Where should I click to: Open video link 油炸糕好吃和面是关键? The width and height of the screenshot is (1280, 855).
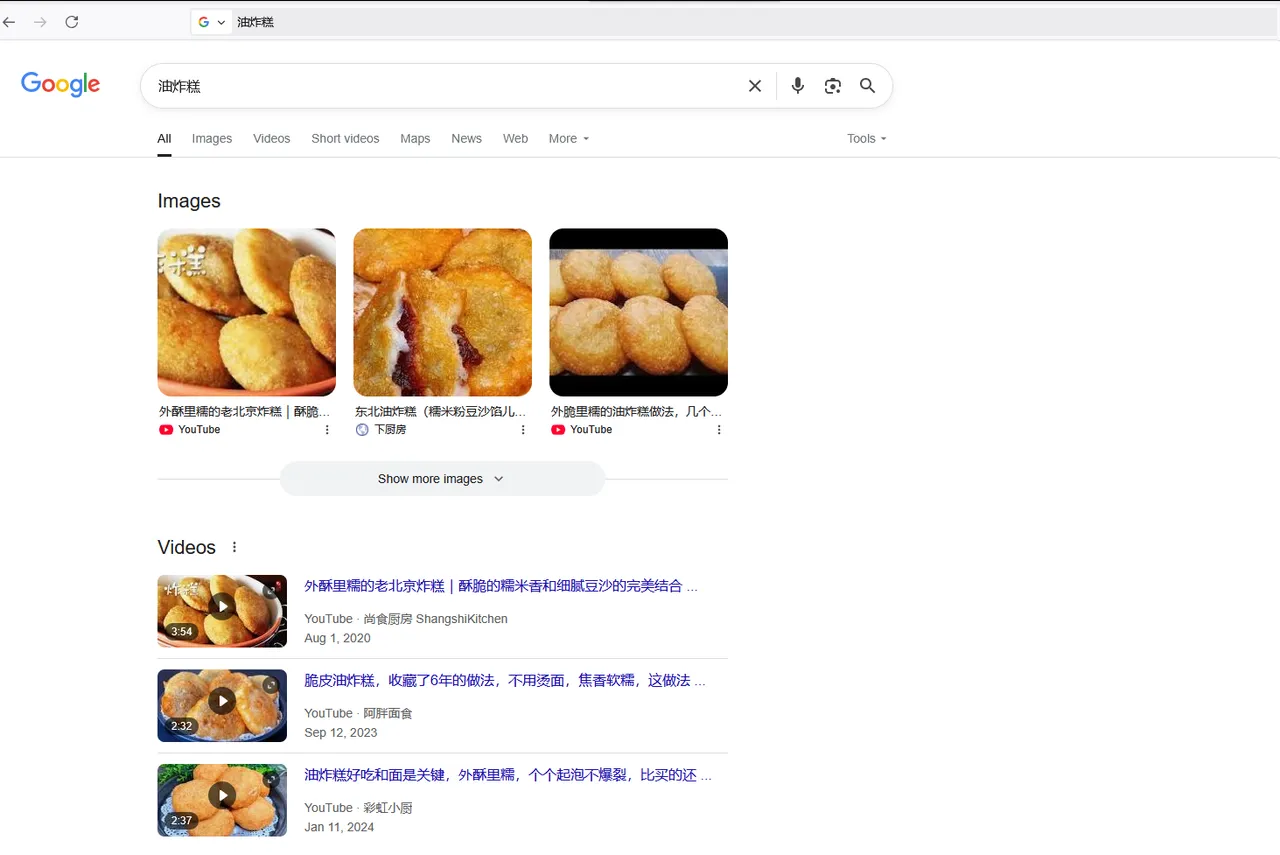(x=508, y=775)
